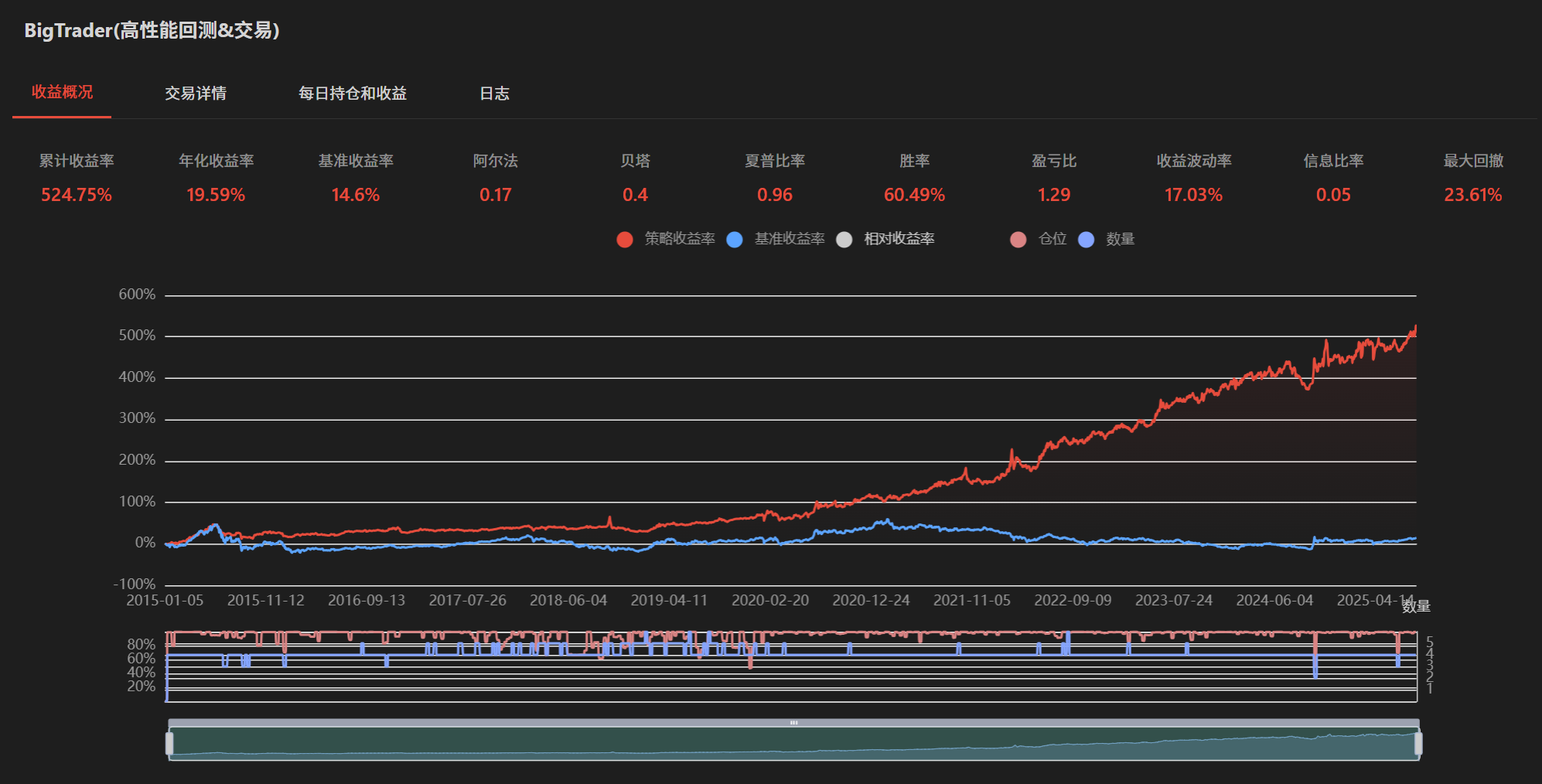Switch to the 收益概况 tab

(62, 93)
